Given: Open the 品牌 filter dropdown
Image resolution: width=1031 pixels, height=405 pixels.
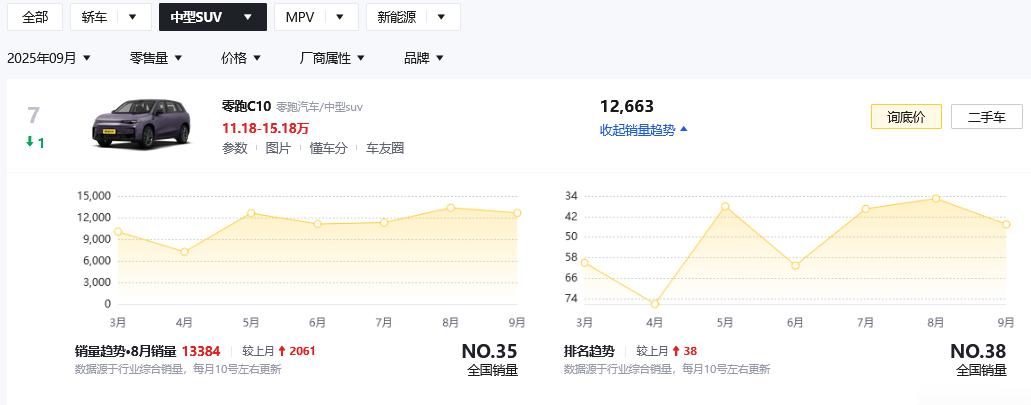Looking at the screenshot, I should [424, 58].
